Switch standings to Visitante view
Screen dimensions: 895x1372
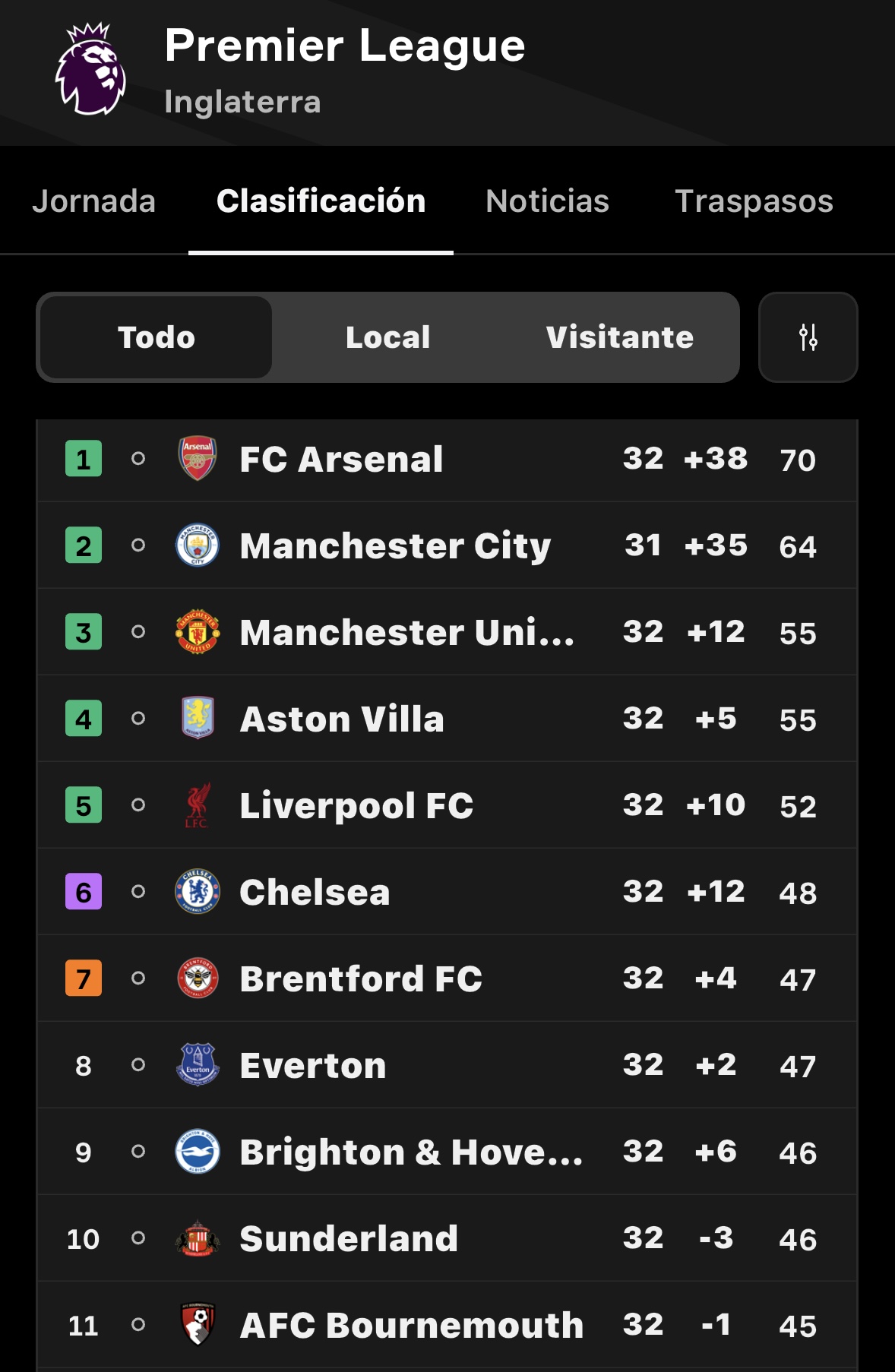click(x=619, y=337)
